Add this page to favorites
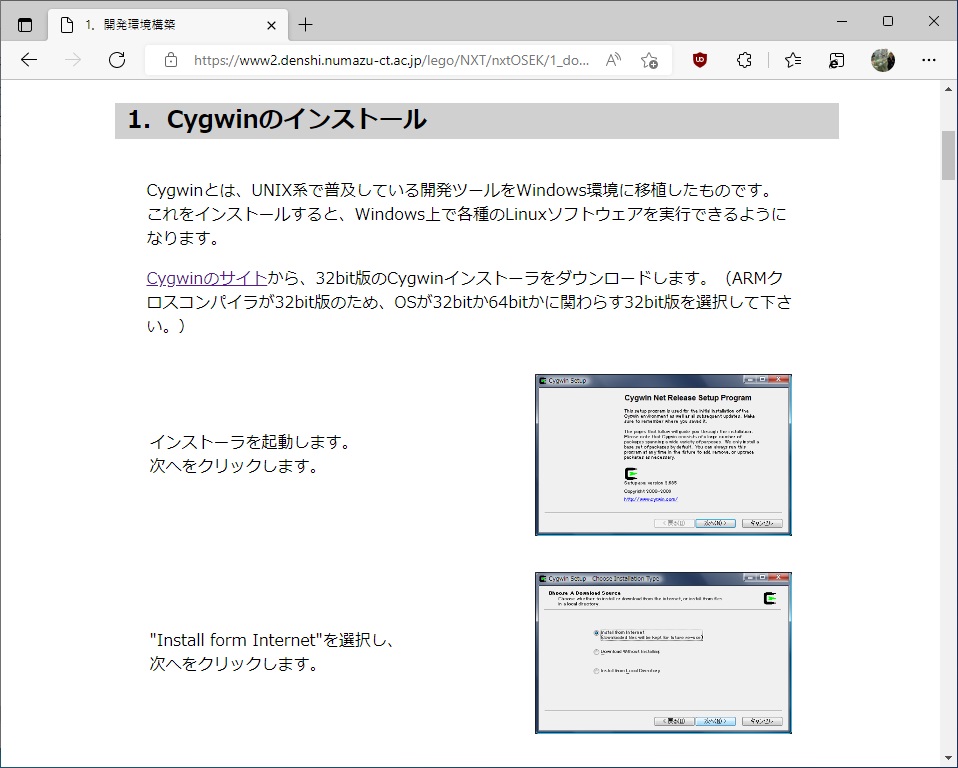 click(x=649, y=60)
